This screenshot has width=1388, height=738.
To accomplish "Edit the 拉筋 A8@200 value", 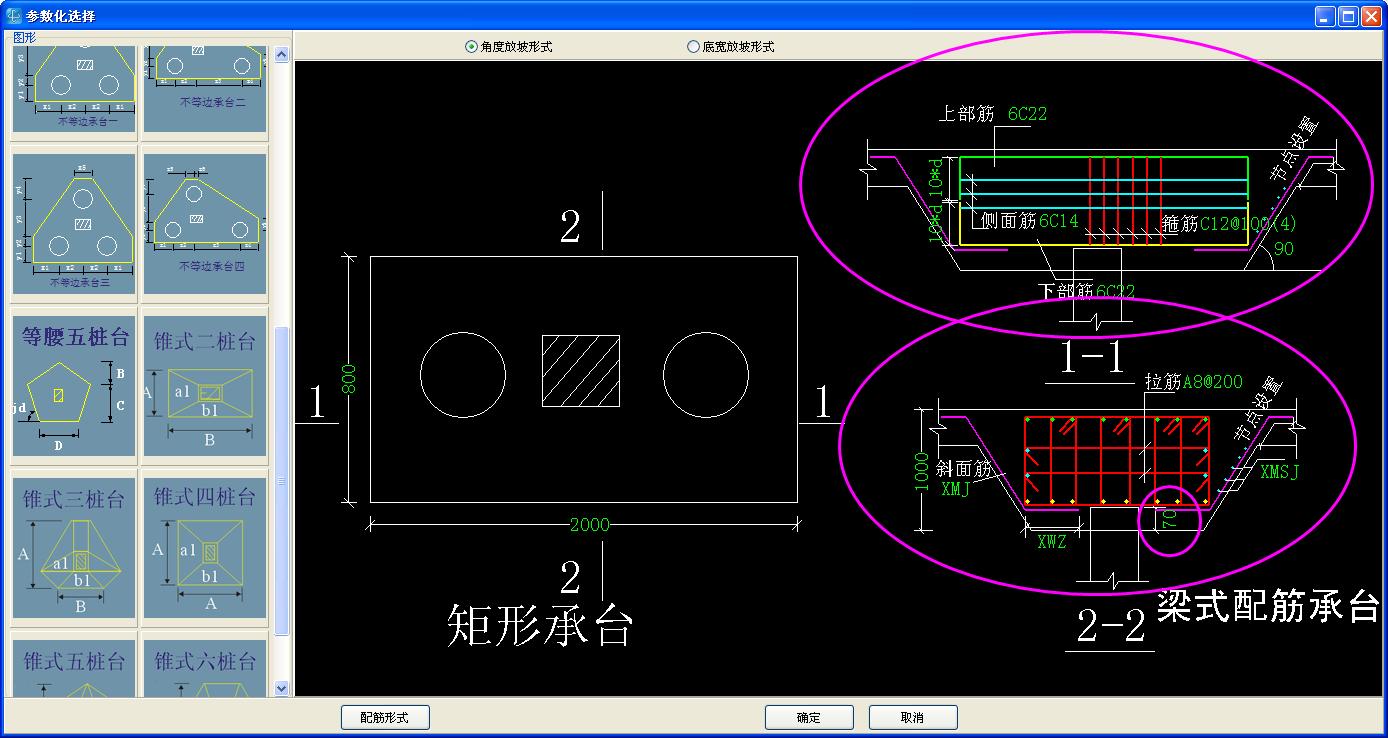I will pyautogui.click(x=1213, y=382).
